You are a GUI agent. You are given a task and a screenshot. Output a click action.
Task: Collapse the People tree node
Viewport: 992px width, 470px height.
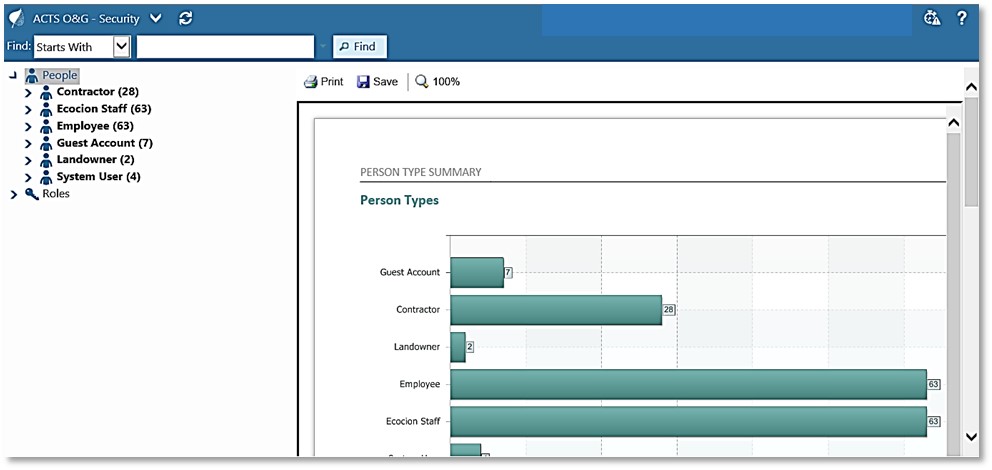[14, 76]
